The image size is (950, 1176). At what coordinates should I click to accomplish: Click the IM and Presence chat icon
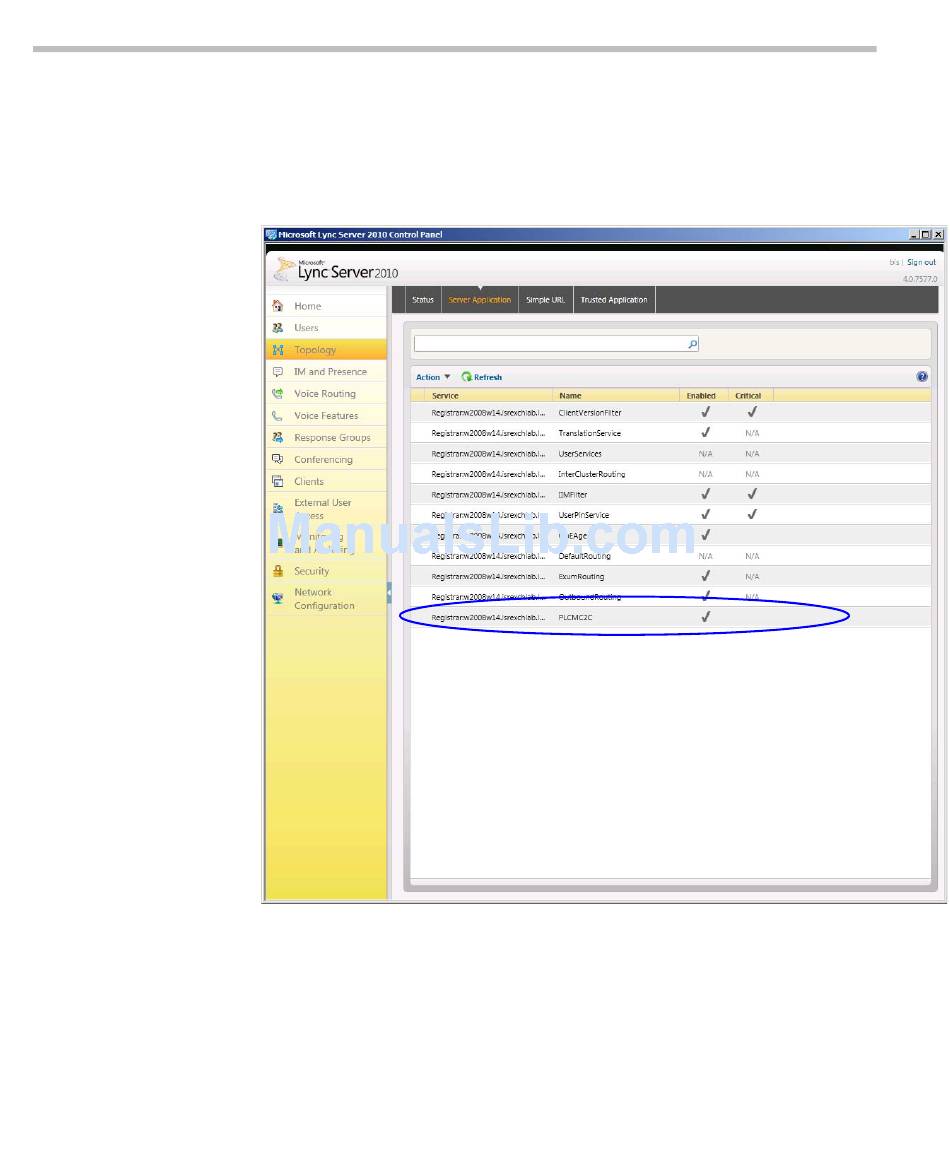pos(277,371)
